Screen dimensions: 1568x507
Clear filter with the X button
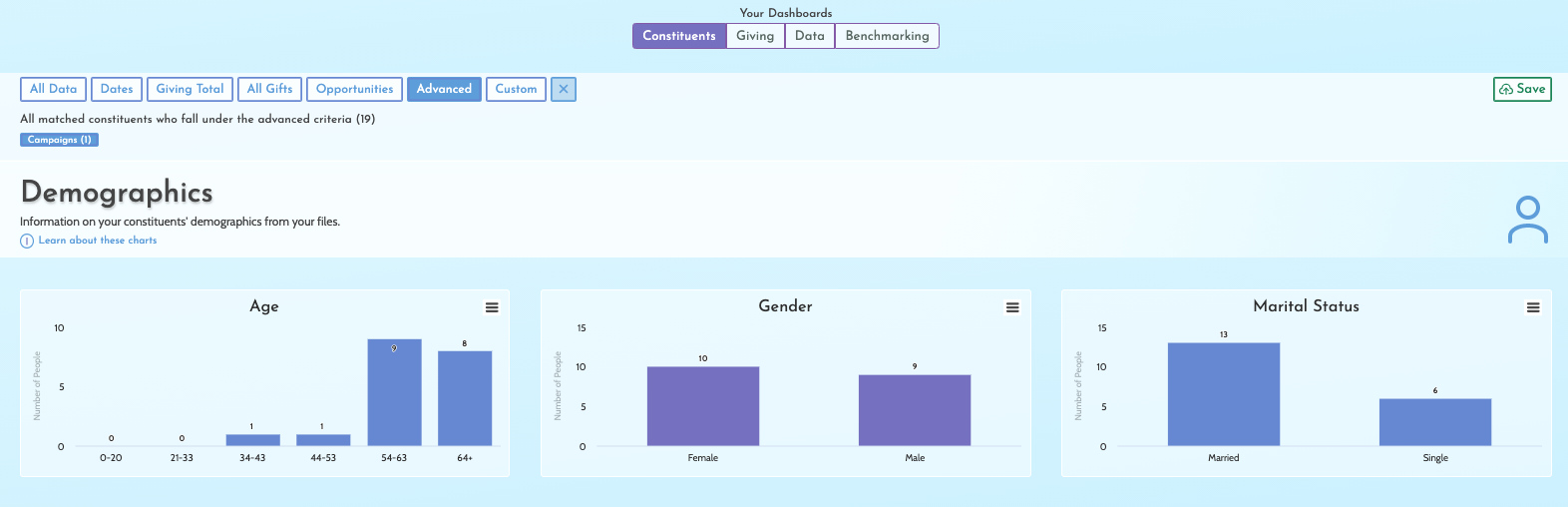point(564,89)
